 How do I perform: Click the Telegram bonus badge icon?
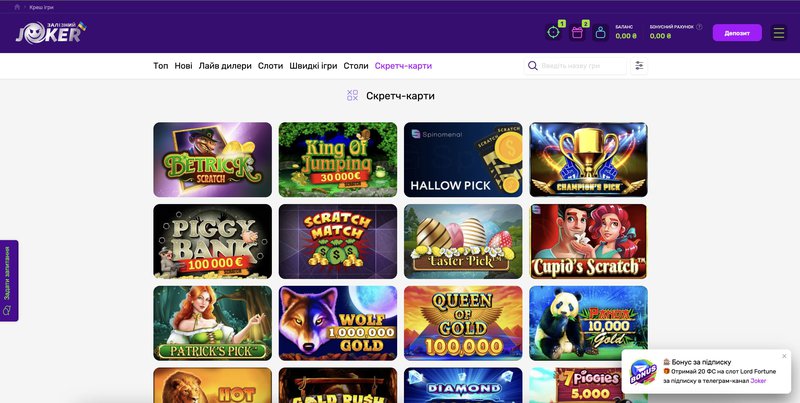(643, 372)
